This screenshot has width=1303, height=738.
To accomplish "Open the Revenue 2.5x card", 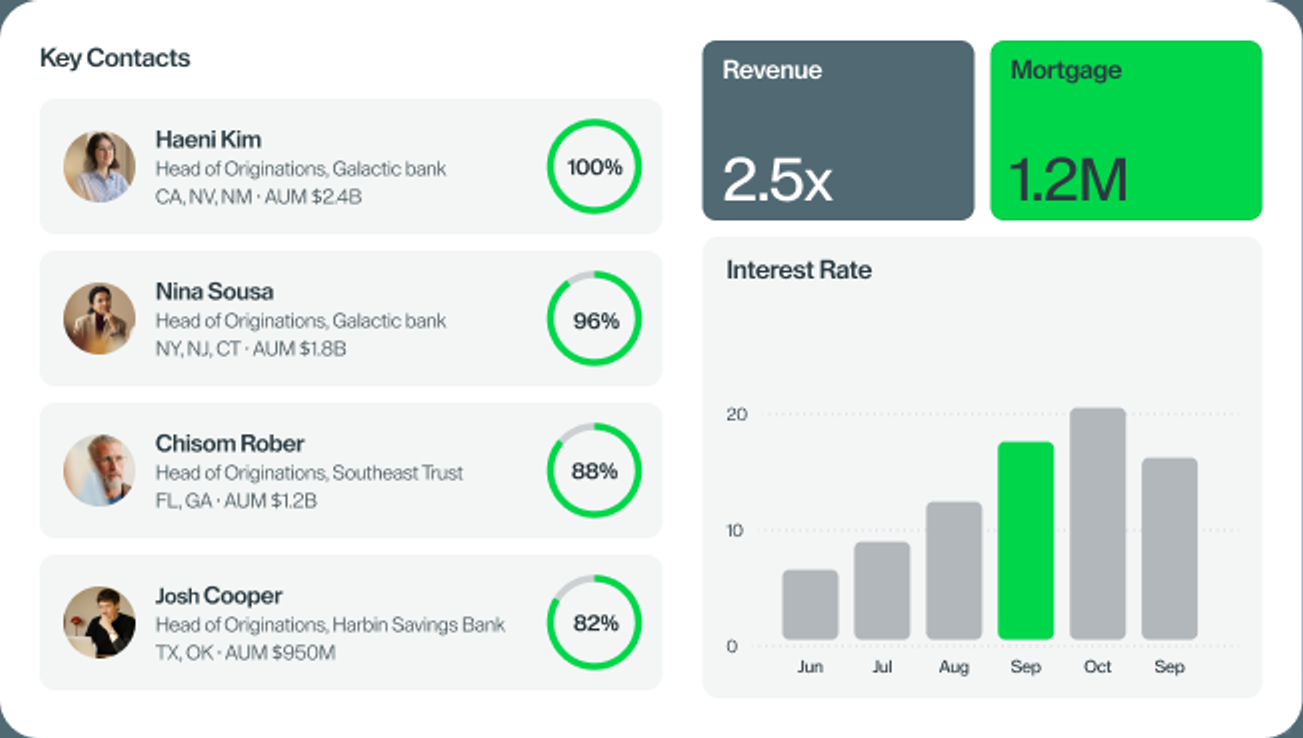I will click(838, 130).
